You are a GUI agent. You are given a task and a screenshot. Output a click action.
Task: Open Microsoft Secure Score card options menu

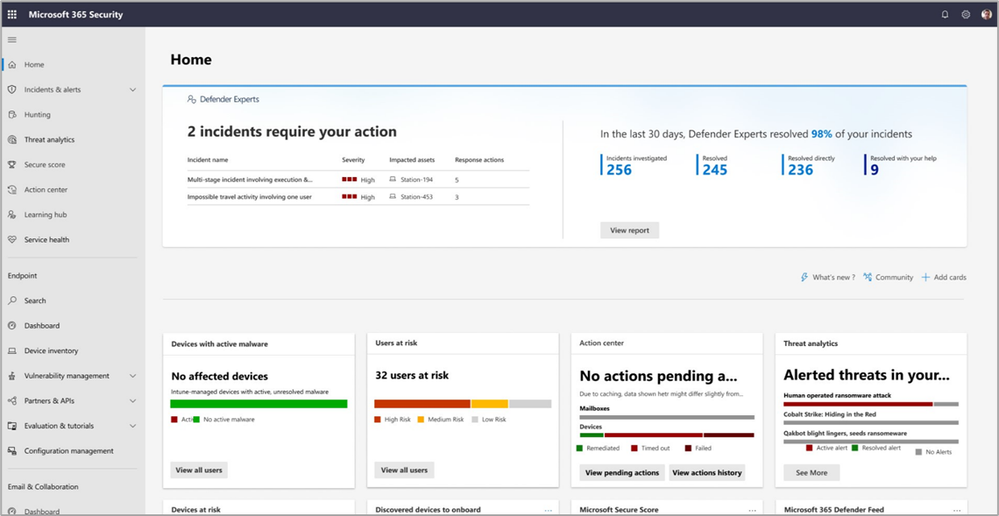pyautogui.click(x=752, y=510)
